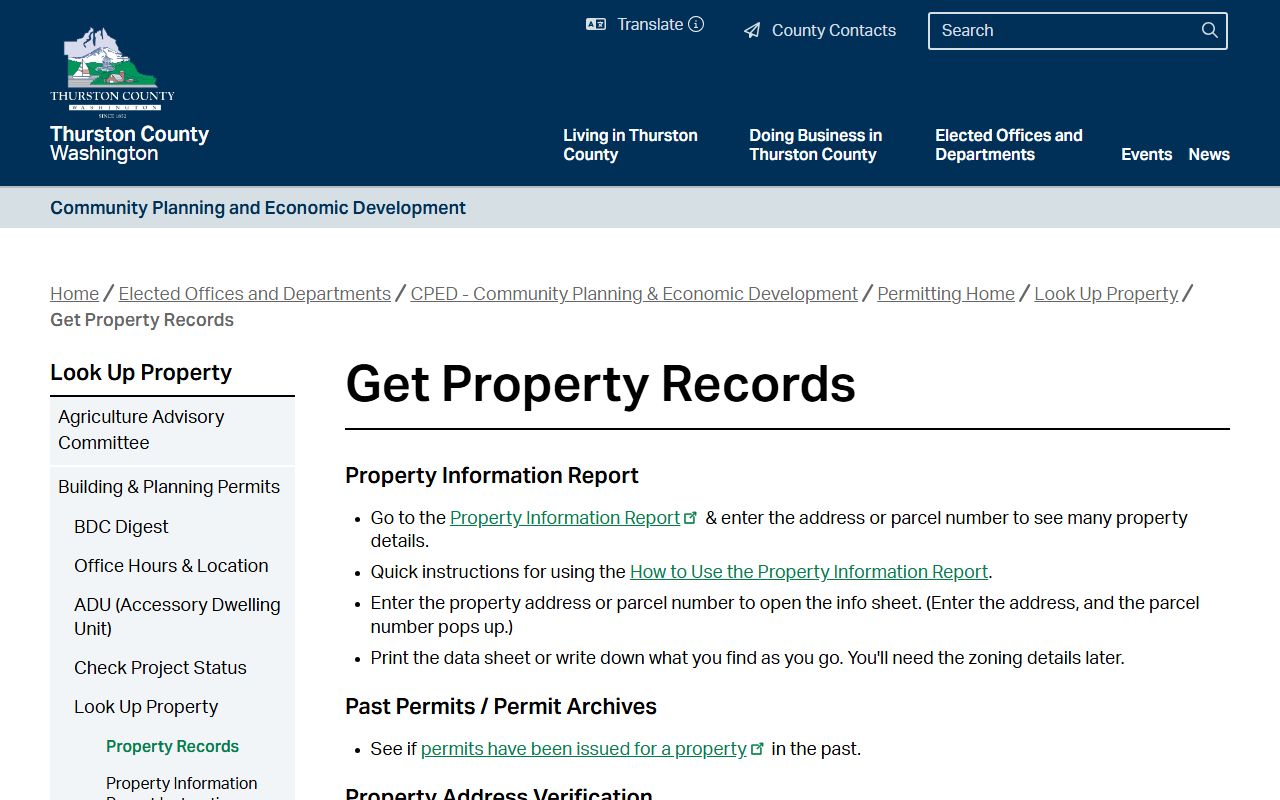Open Doing Business in Thurston County menu
Viewport: 1280px width, 800px height.
pos(816,145)
